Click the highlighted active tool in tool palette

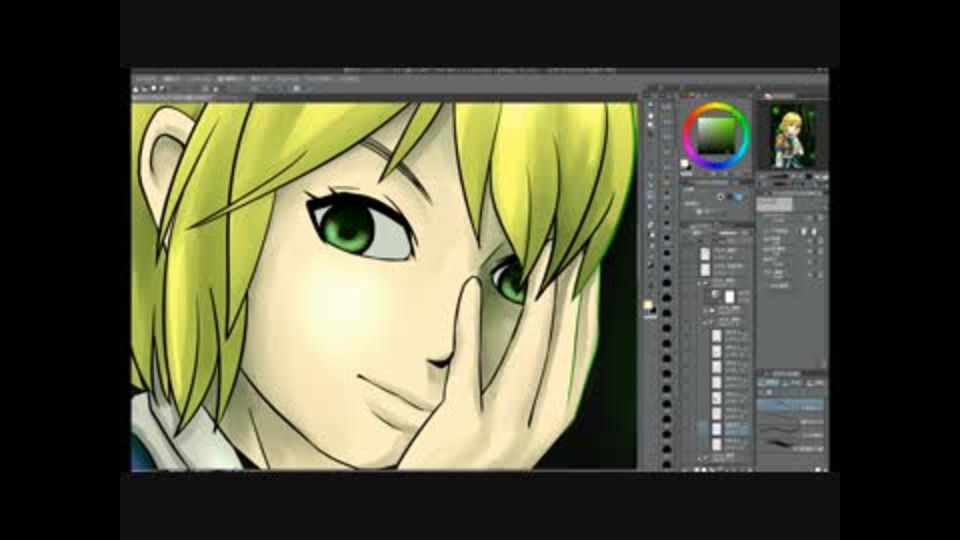(x=650, y=196)
